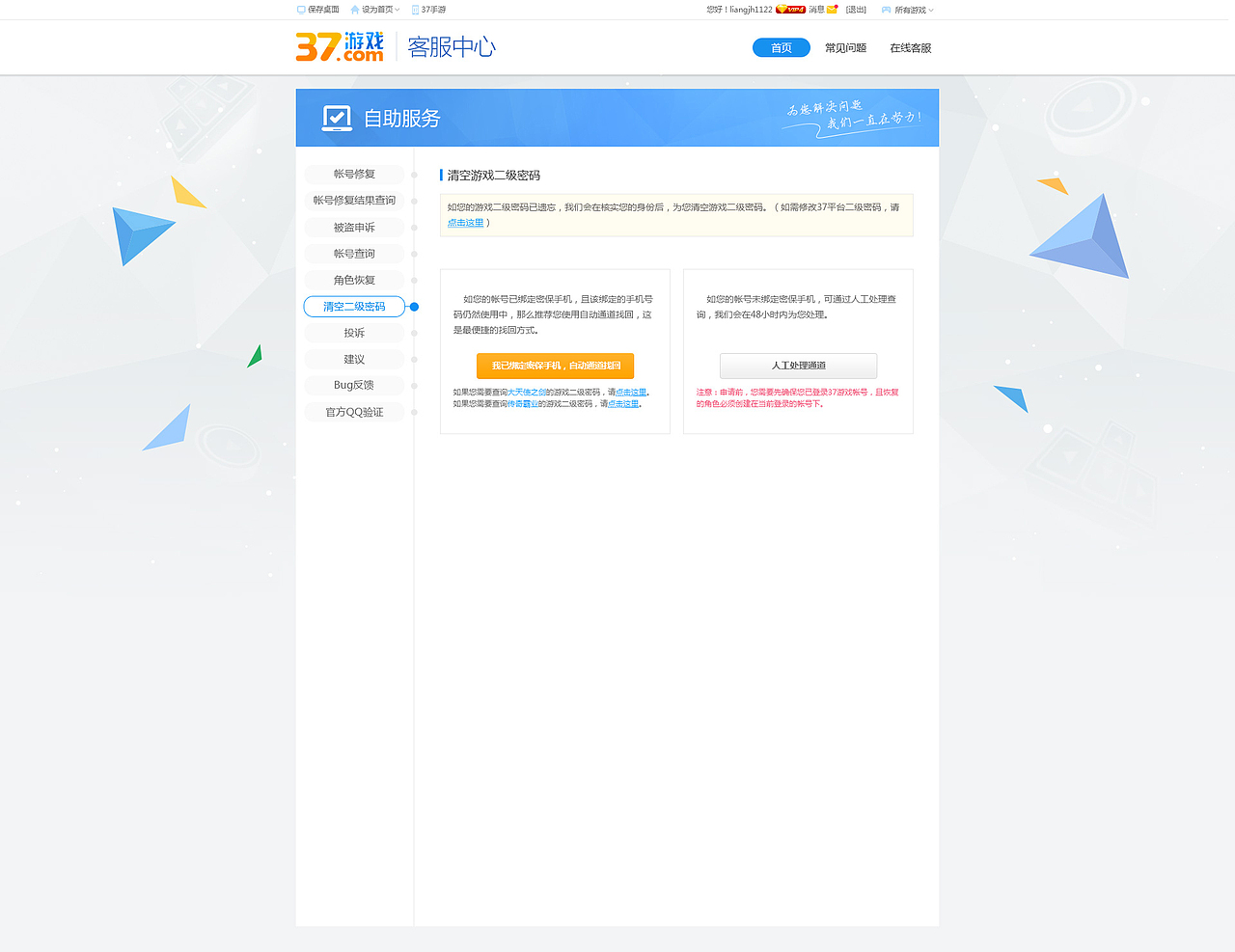1235x952 pixels.
Task: Click the blue timeline dot beside 清空二级密码
Action: click(x=414, y=307)
